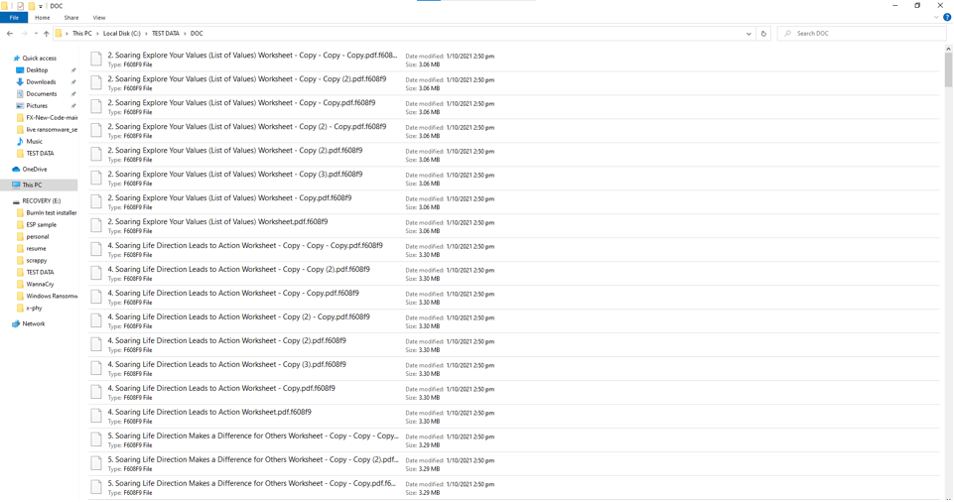
Task: Switch to the View ribbon tab
Action: (99, 18)
